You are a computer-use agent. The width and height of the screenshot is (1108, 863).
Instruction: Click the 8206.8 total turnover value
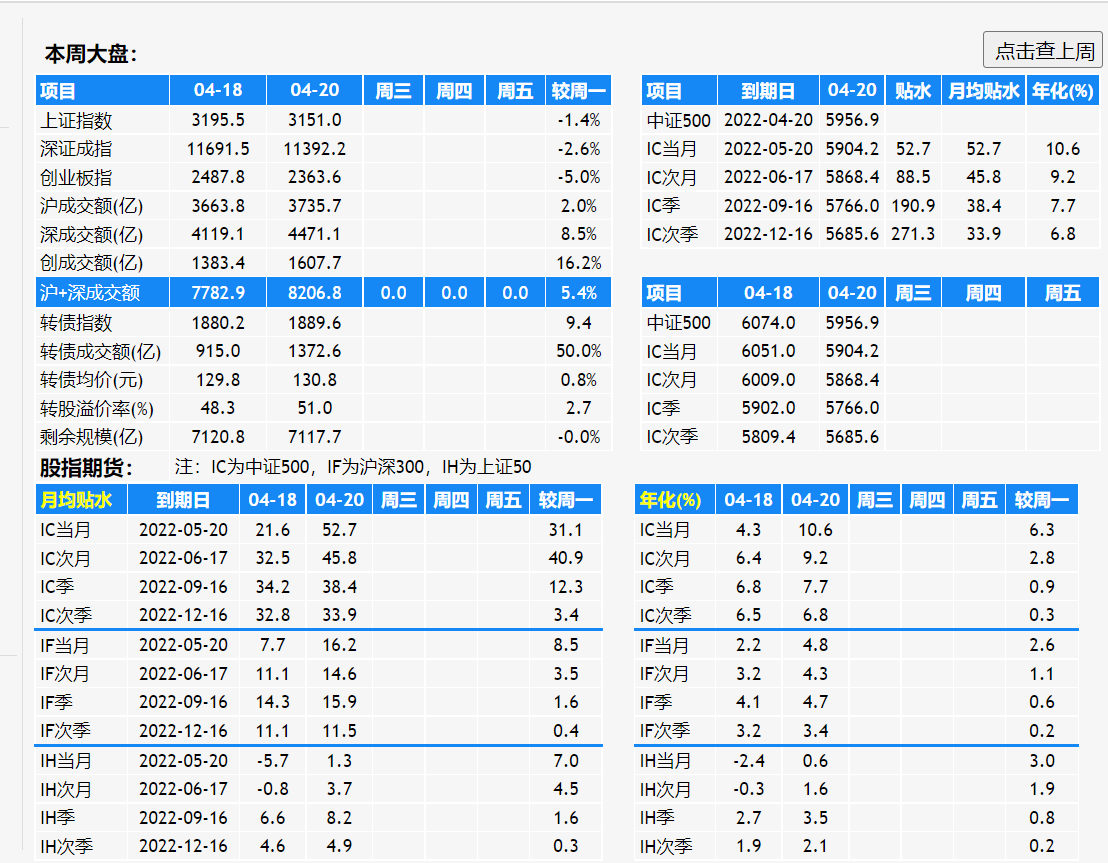point(314,293)
